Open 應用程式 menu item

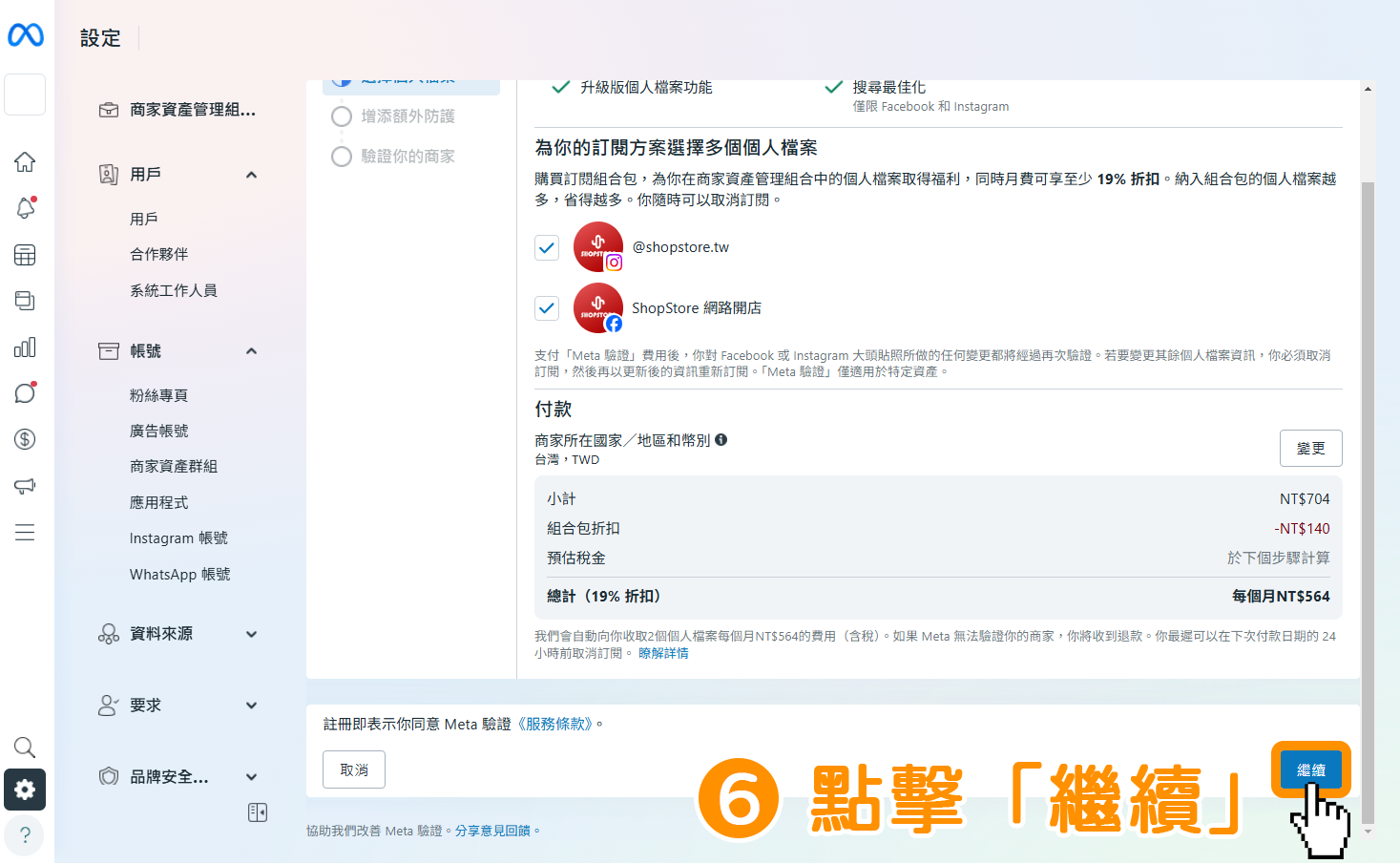158,502
